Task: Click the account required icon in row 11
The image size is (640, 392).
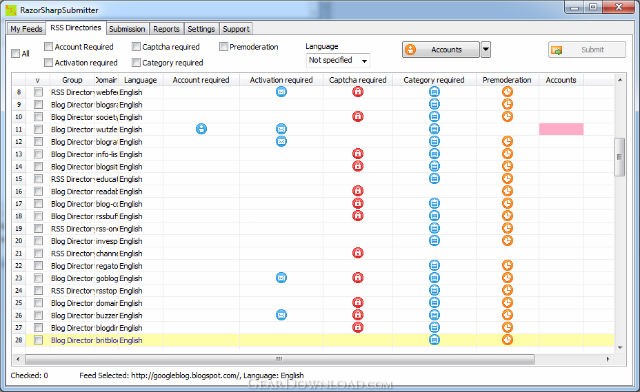Action: tap(201, 129)
